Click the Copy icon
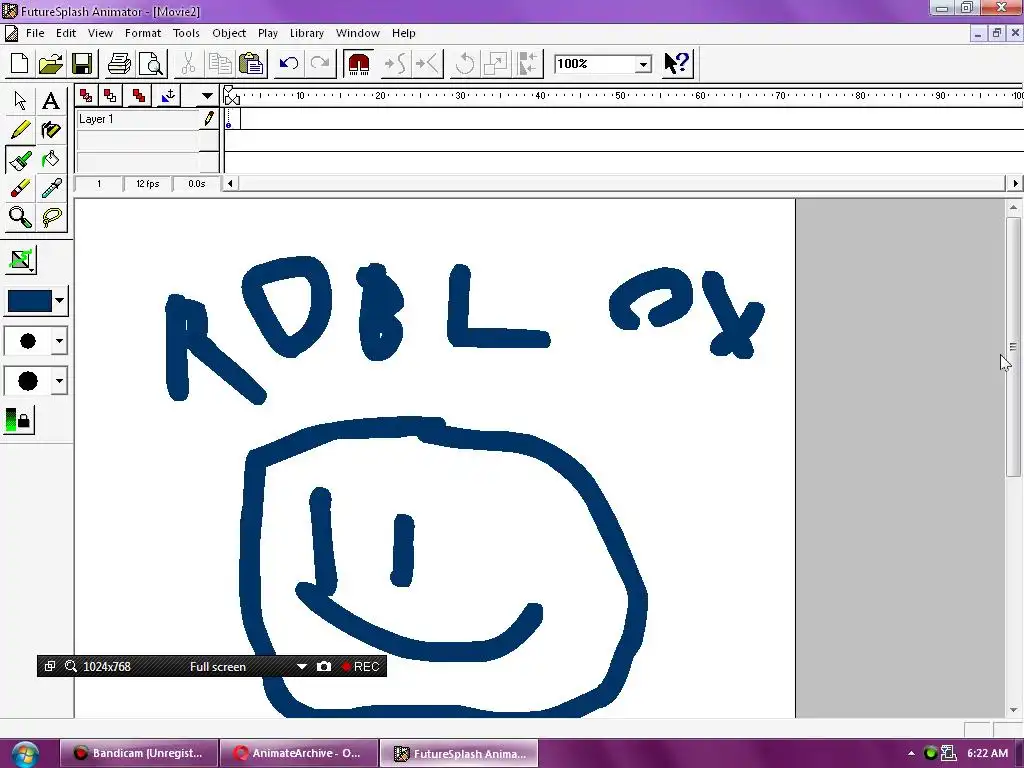Viewport: 1024px width, 768px height. pos(219,63)
